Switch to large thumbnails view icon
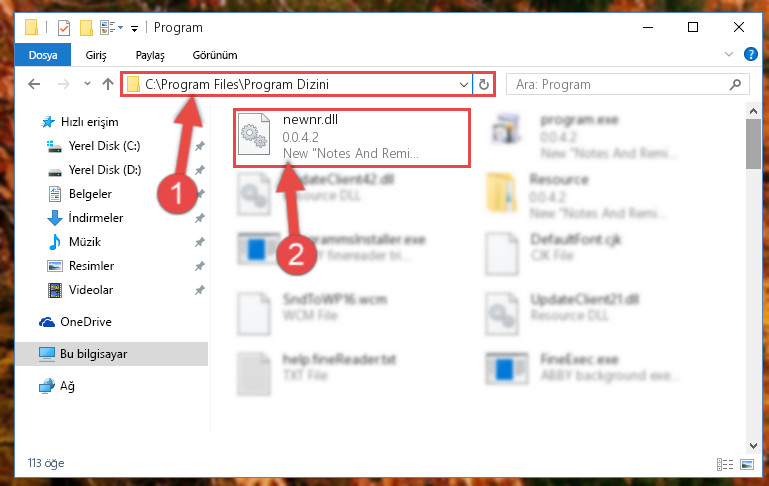The height and width of the screenshot is (486, 769). tap(747, 464)
